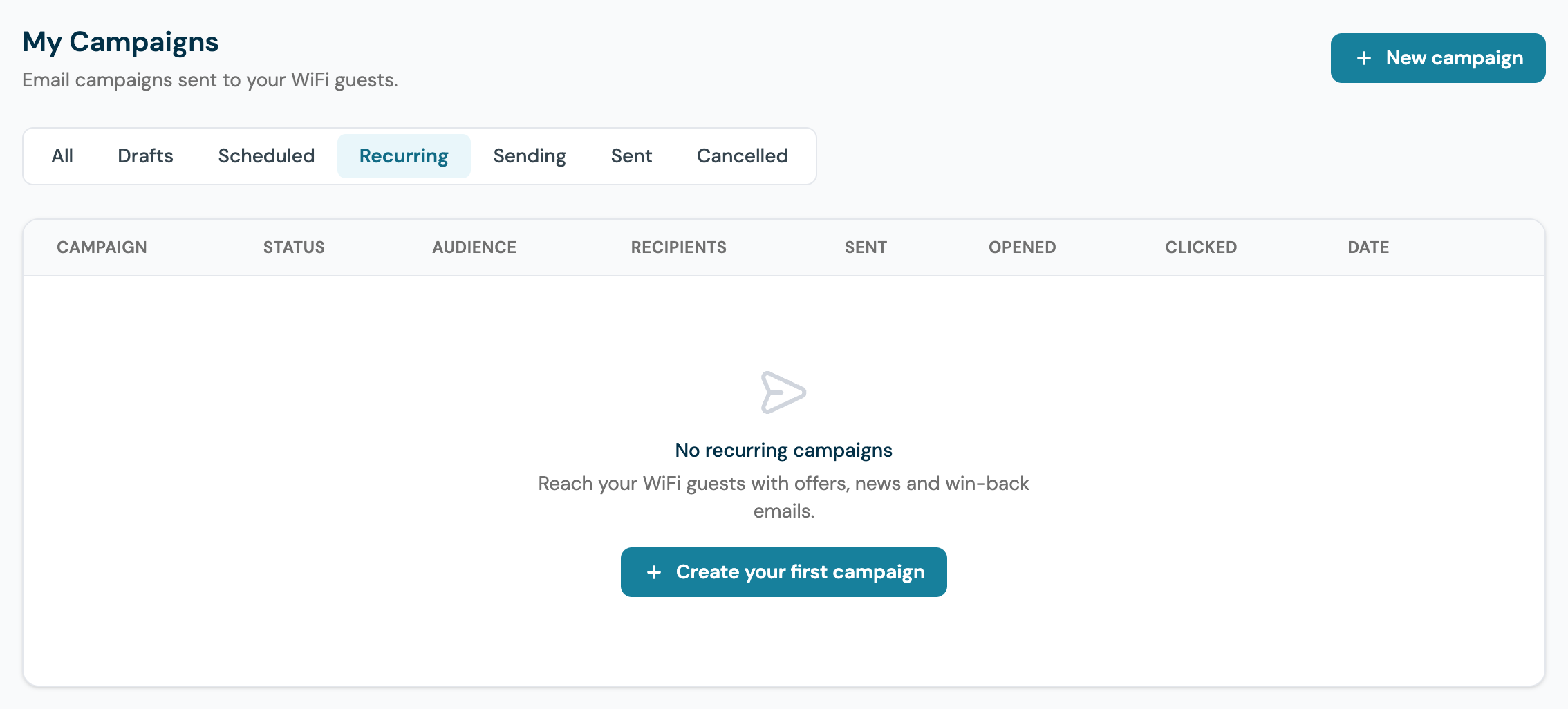Click the SENT column header
This screenshot has height=709, width=1568.
pyautogui.click(x=866, y=247)
